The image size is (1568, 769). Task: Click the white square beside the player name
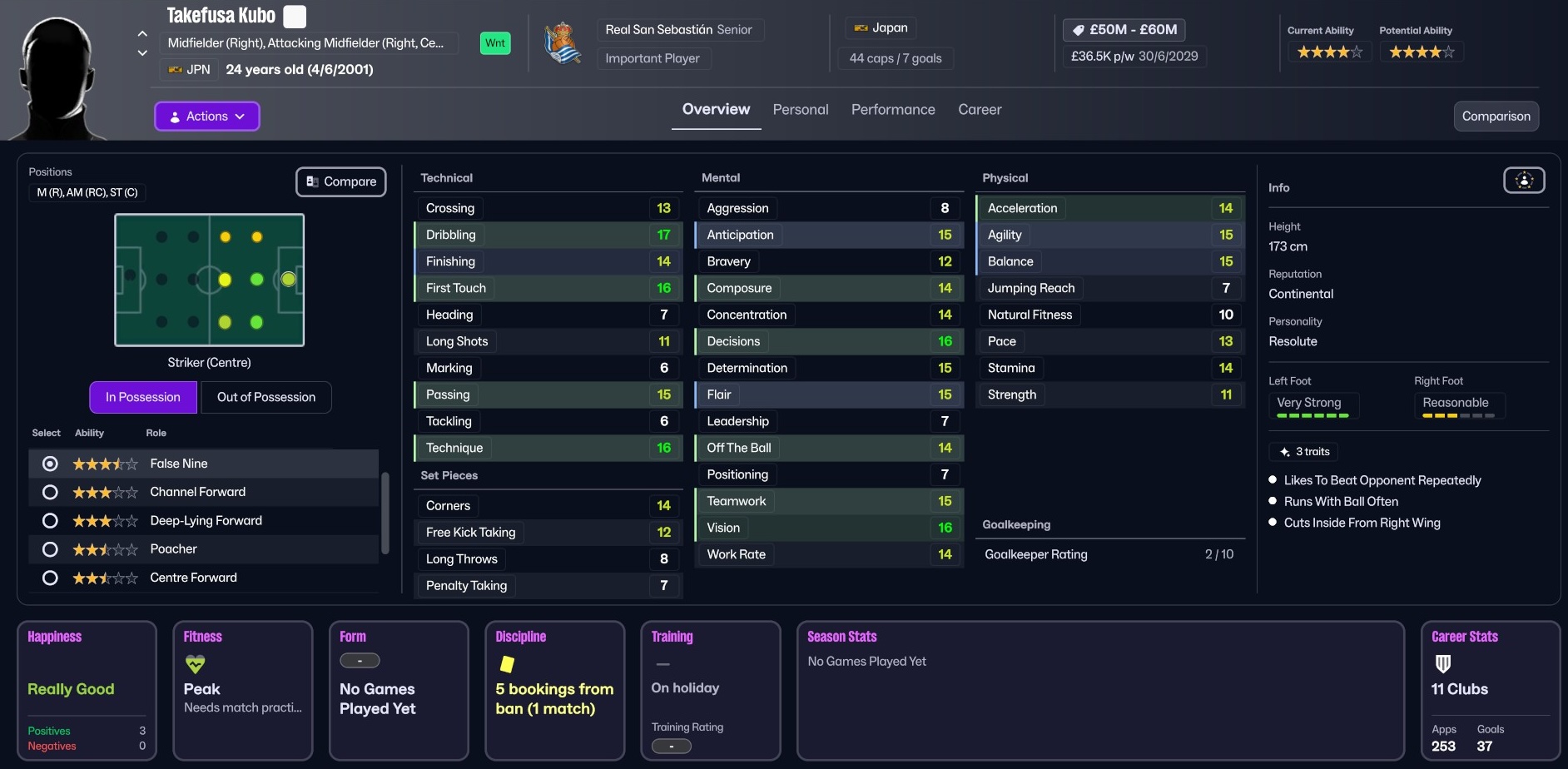pos(295,17)
